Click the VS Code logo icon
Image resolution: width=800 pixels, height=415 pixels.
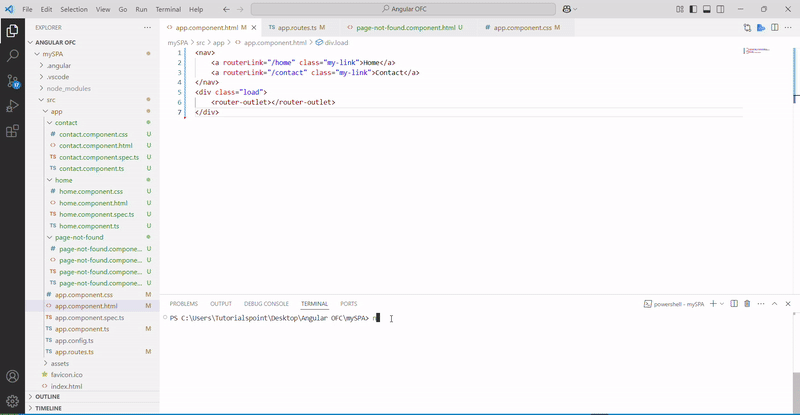tap(9, 9)
